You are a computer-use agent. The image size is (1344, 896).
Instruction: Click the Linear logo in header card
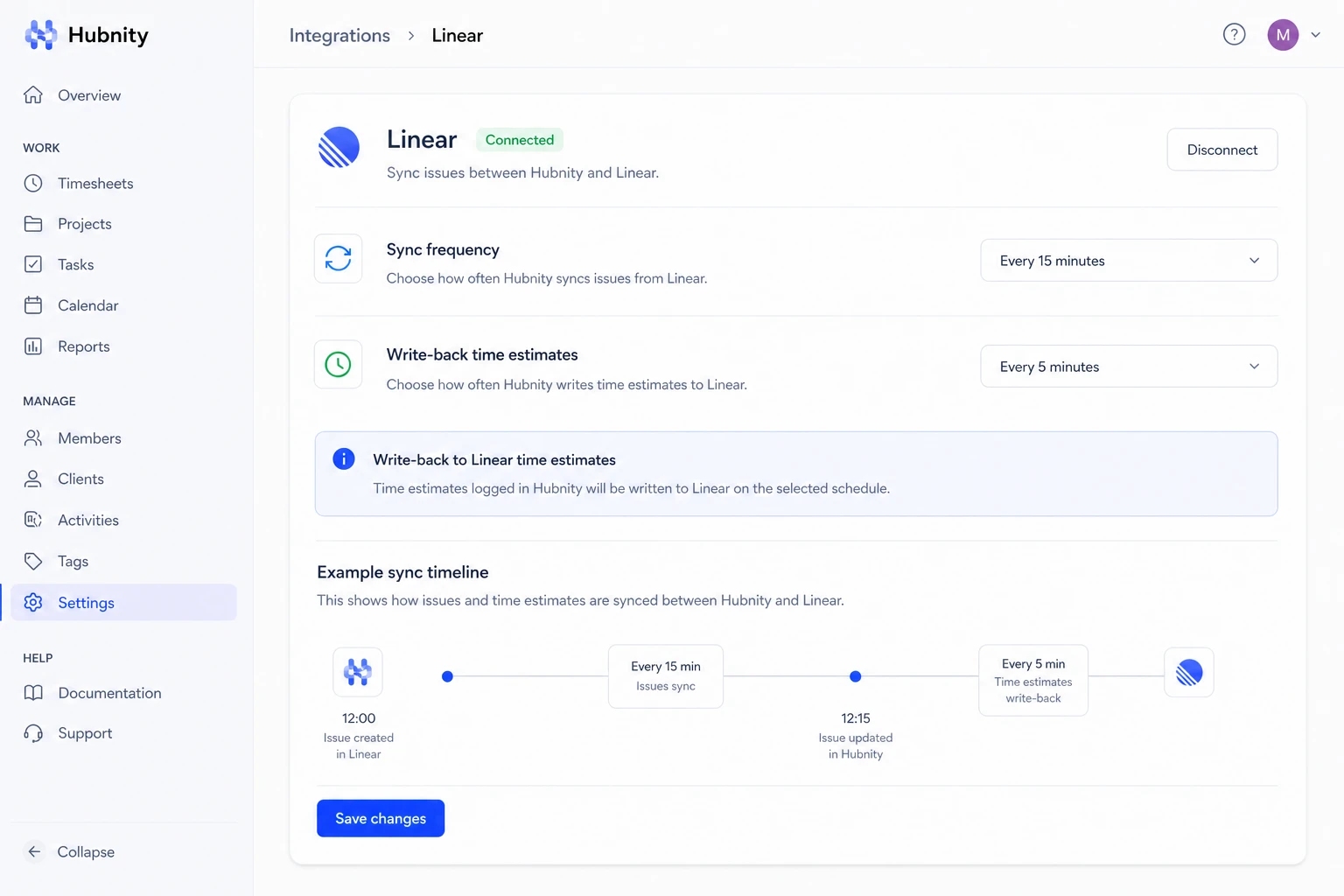pyautogui.click(x=339, y=147)
